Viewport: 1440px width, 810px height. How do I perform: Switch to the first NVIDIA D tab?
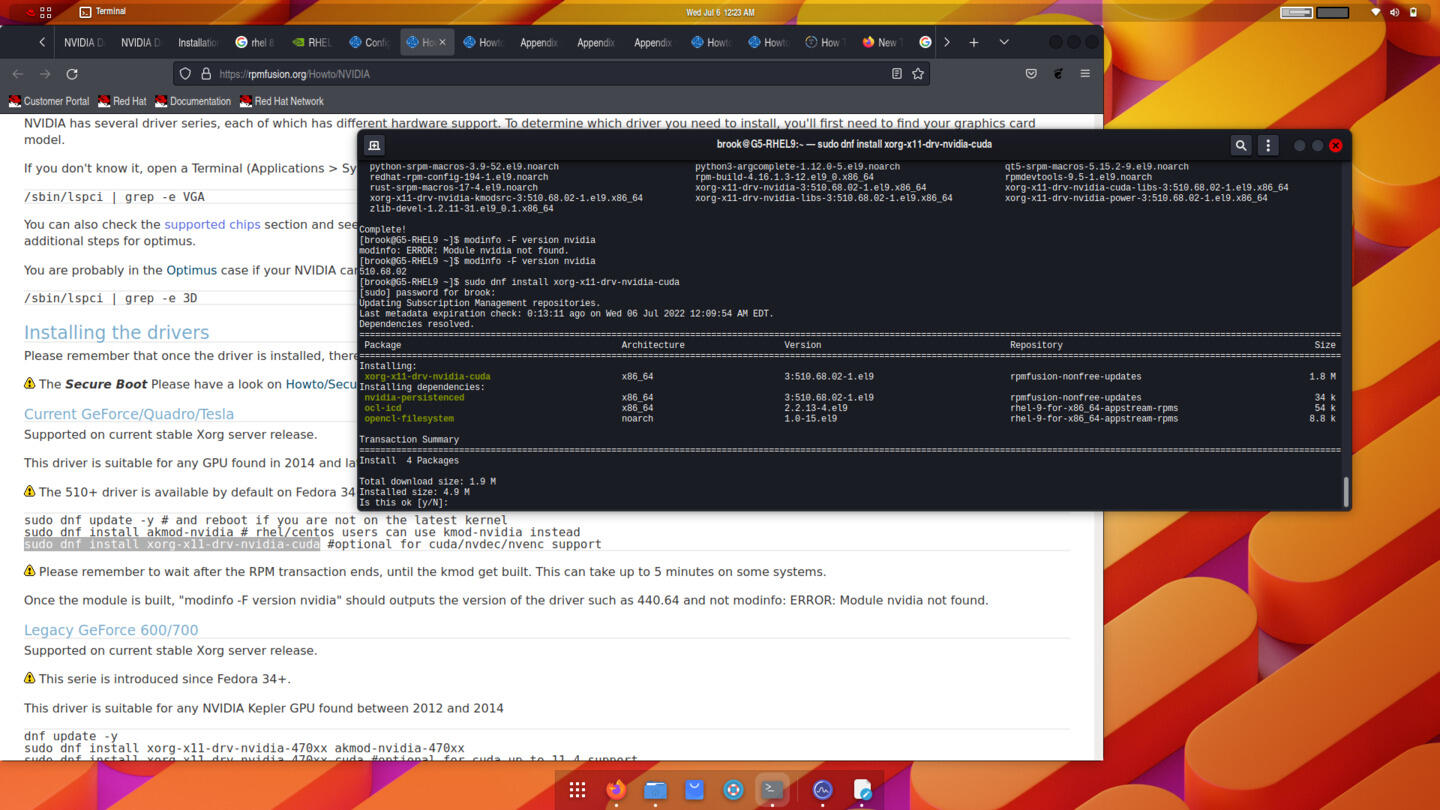click(84, 42)
